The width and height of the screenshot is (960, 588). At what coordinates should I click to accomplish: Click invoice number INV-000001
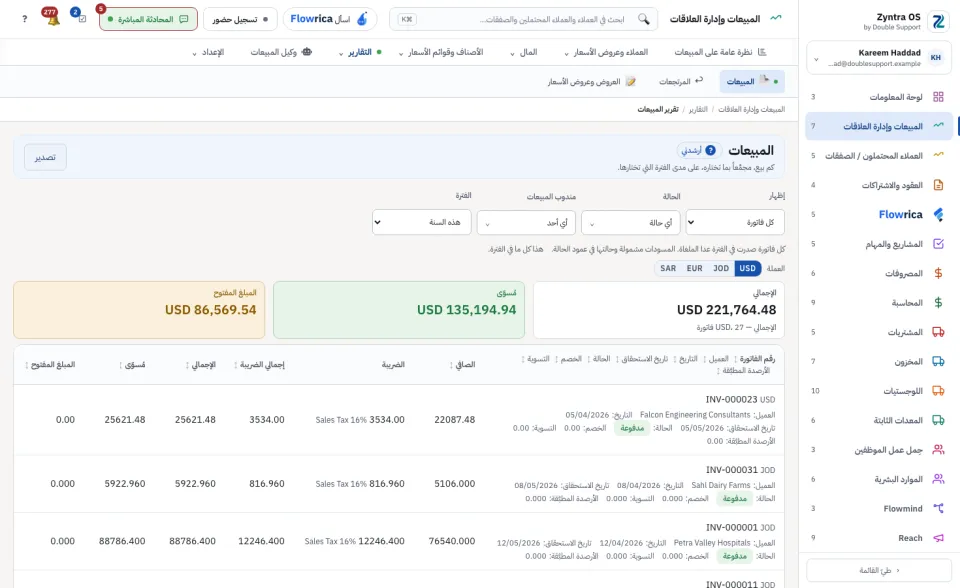[732, 527]
